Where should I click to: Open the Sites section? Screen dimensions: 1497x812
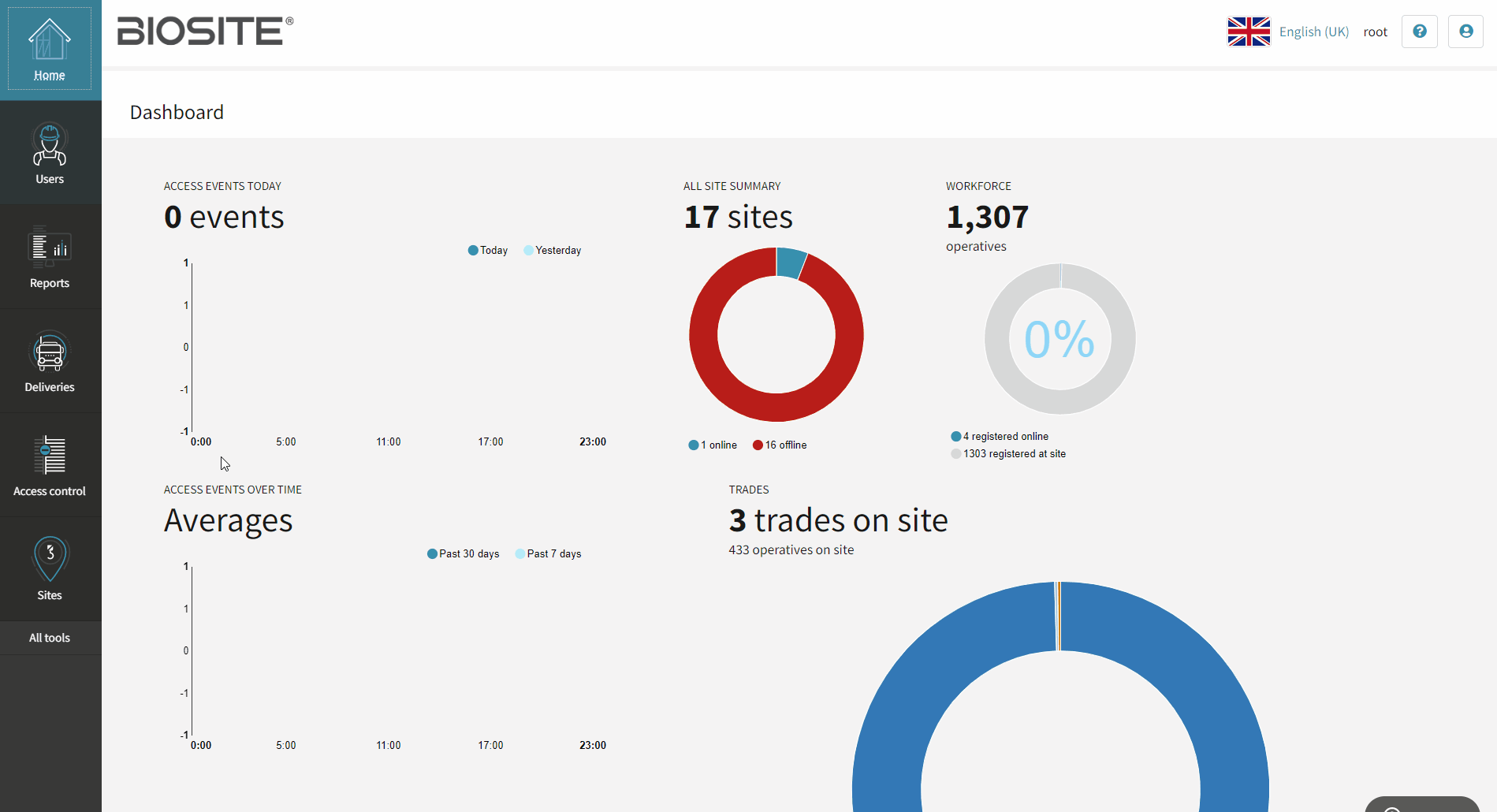pos(50,569)
